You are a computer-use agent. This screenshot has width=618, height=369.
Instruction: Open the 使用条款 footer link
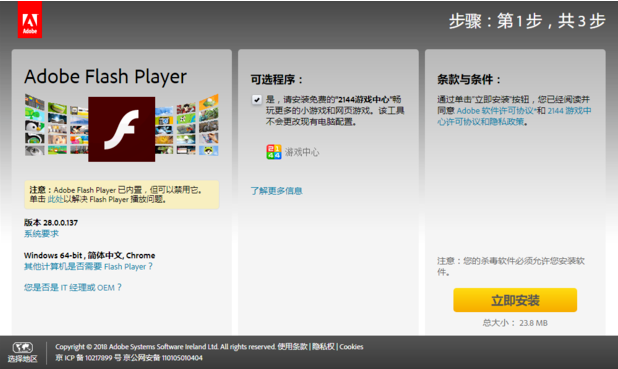[292, 347]
